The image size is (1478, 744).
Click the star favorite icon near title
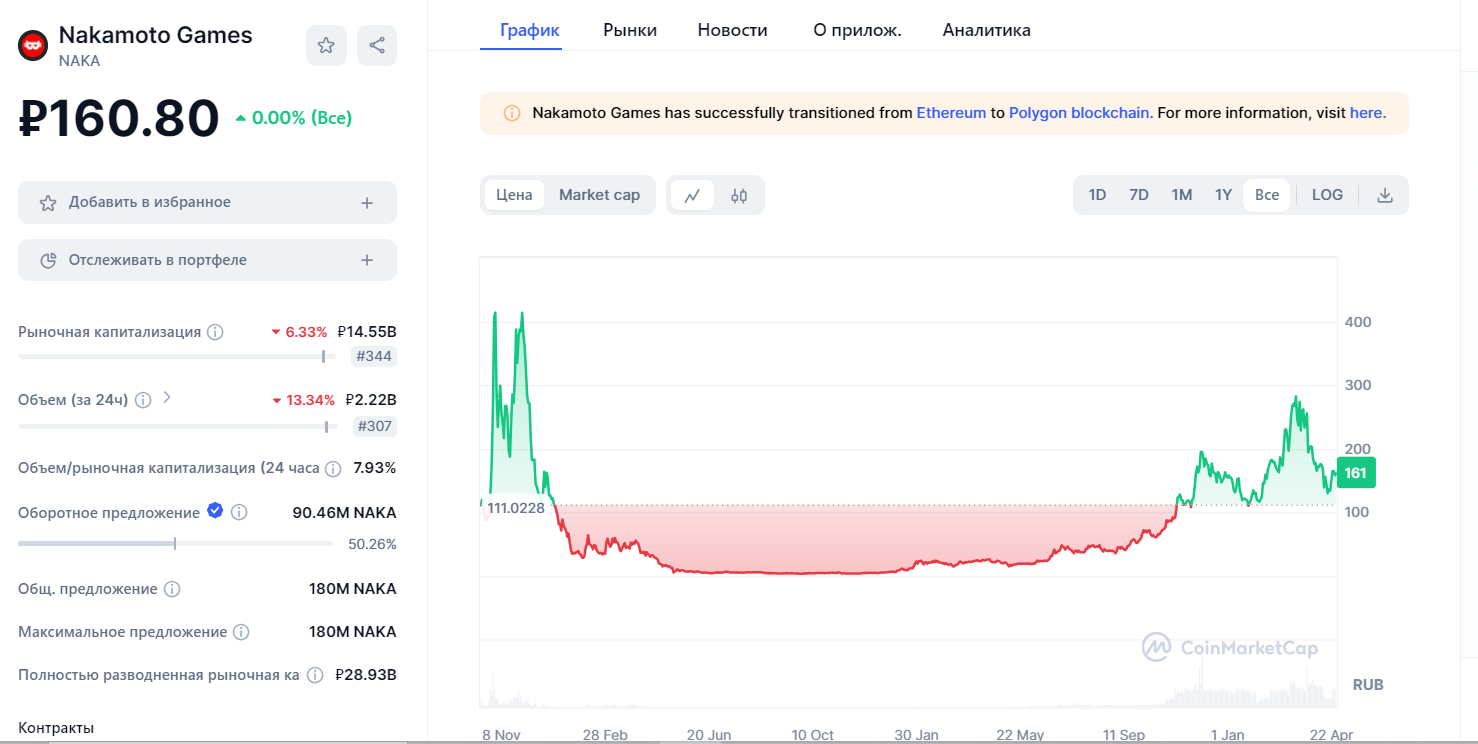[x=326, y=45]
